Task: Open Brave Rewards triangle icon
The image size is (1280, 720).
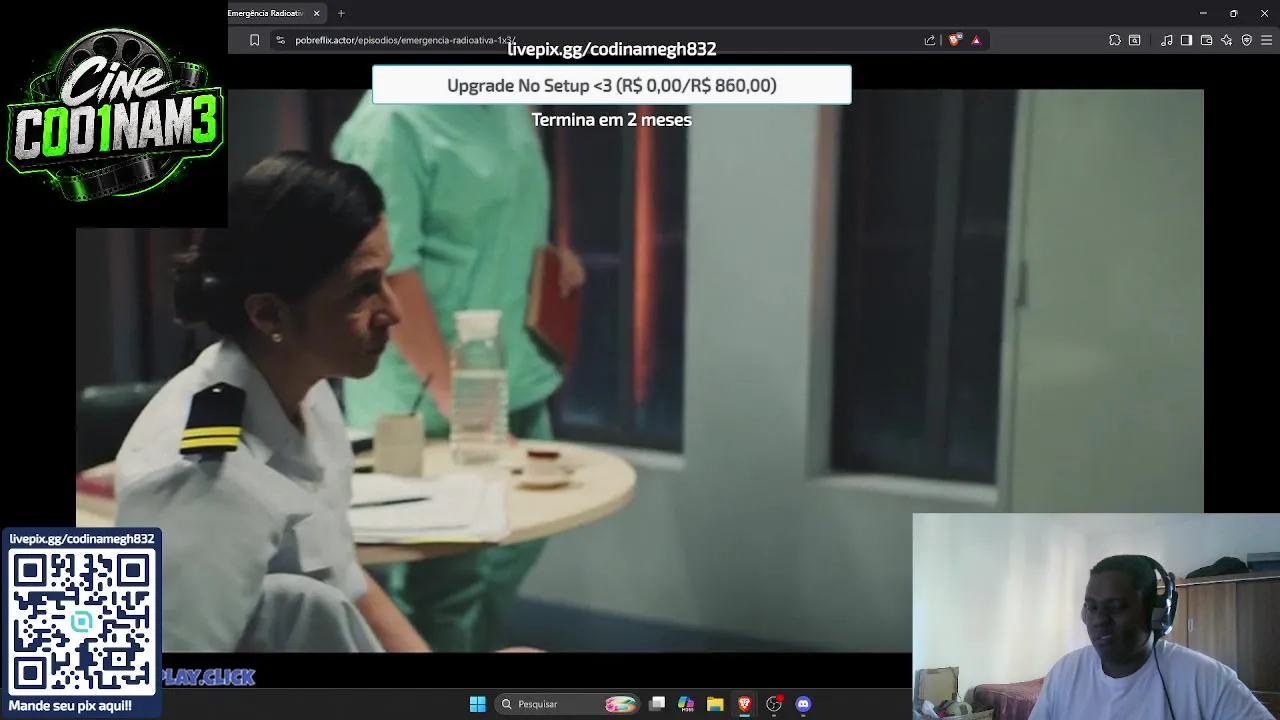Action: coord(976,40)
